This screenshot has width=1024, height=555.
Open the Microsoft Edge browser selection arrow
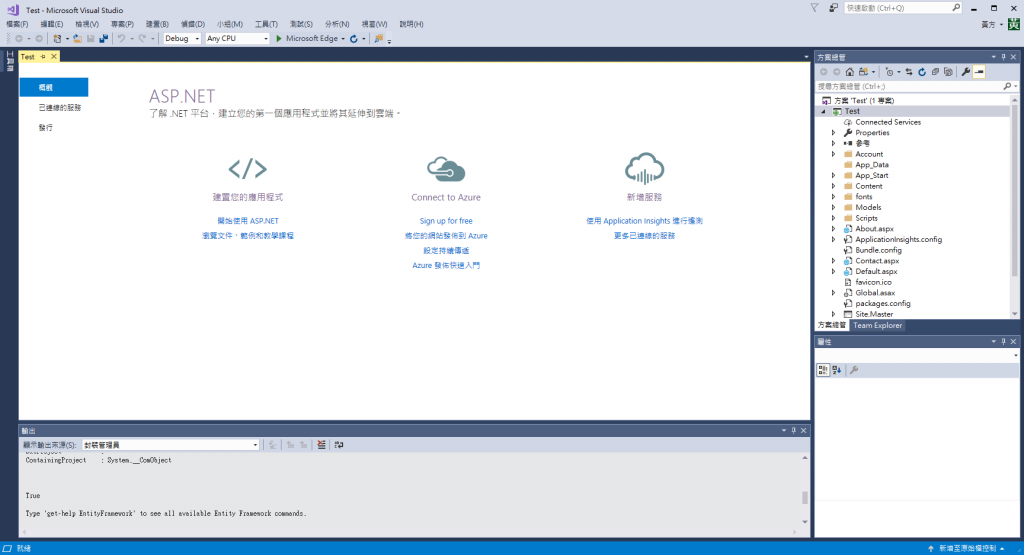click(x=343, y=39)
